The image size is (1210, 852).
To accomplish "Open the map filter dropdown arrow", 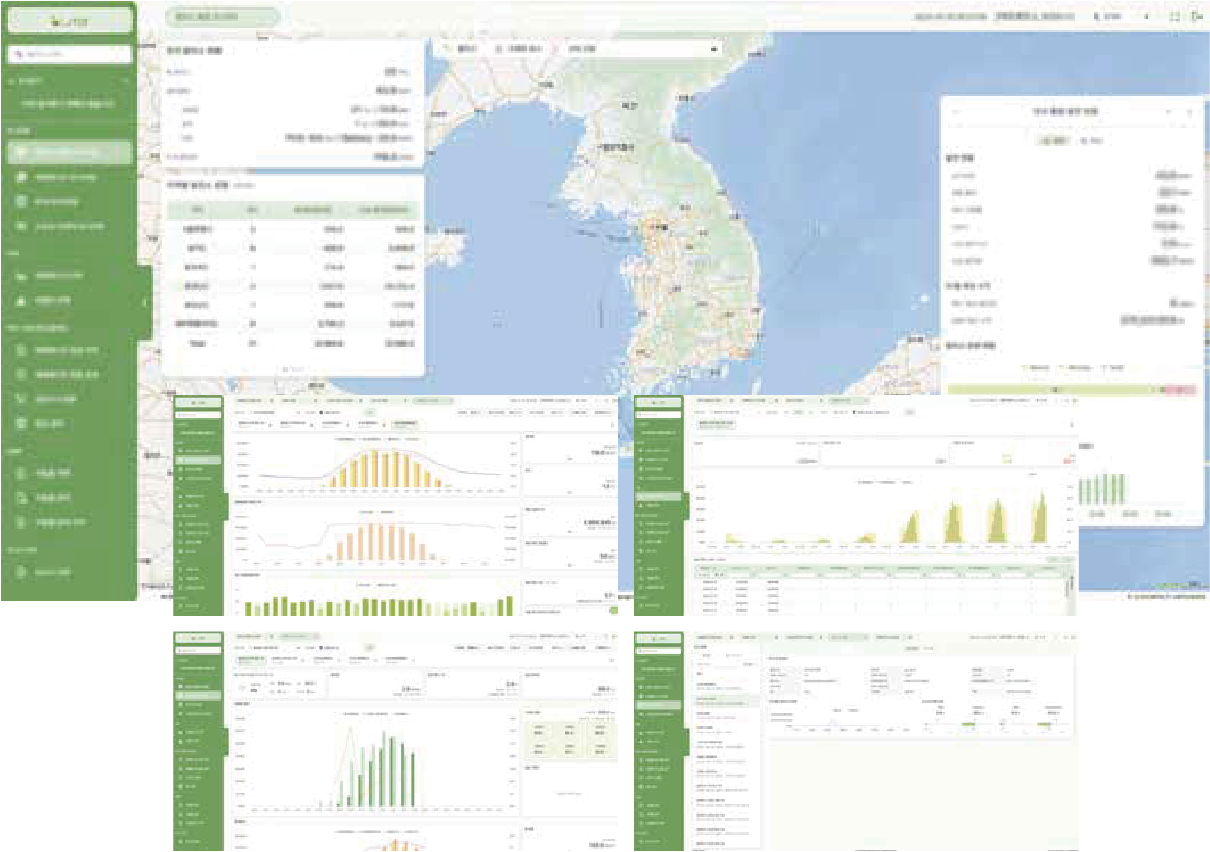I will click(x=714, y=48).
